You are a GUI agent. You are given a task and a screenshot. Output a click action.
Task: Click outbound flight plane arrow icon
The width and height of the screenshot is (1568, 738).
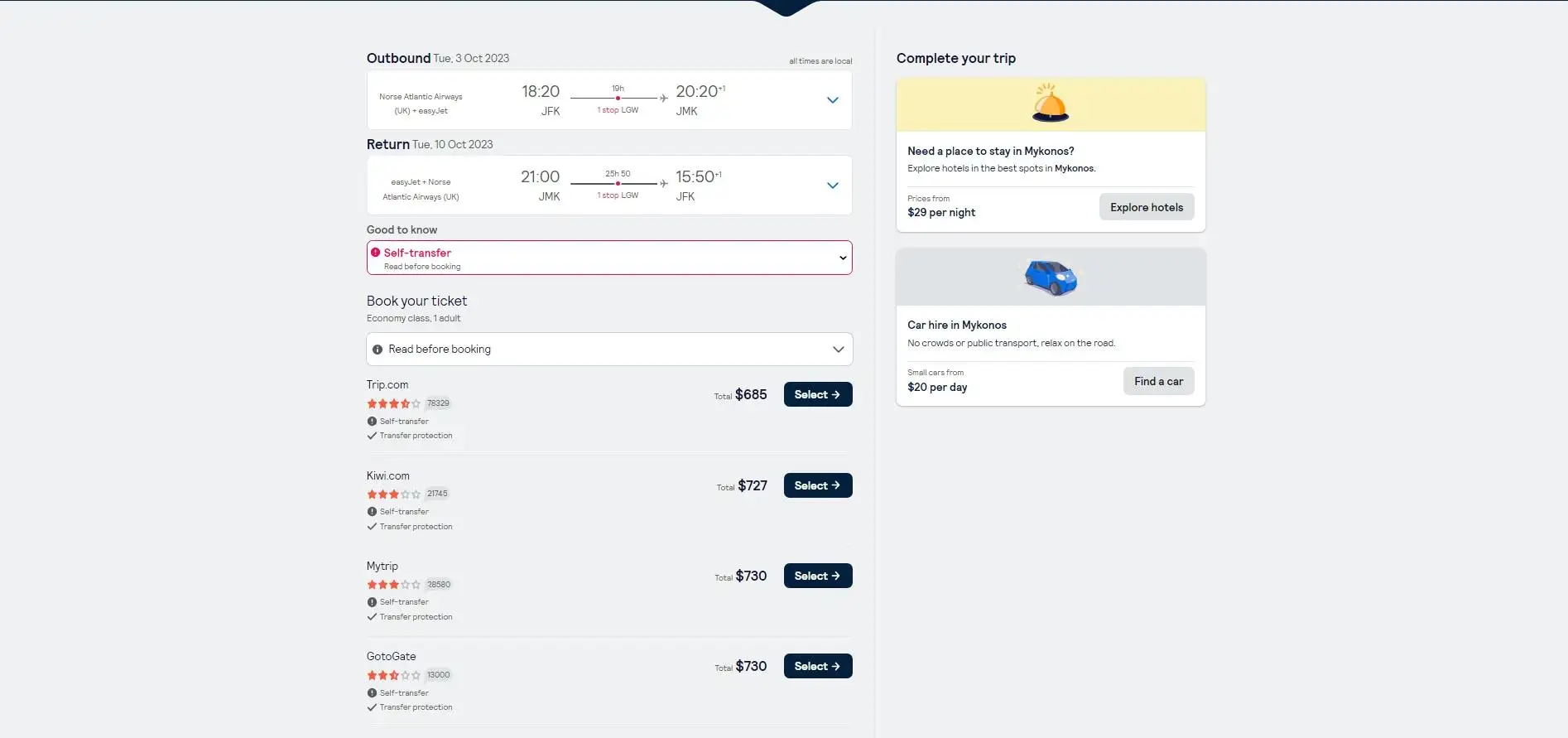coord(663,99)
